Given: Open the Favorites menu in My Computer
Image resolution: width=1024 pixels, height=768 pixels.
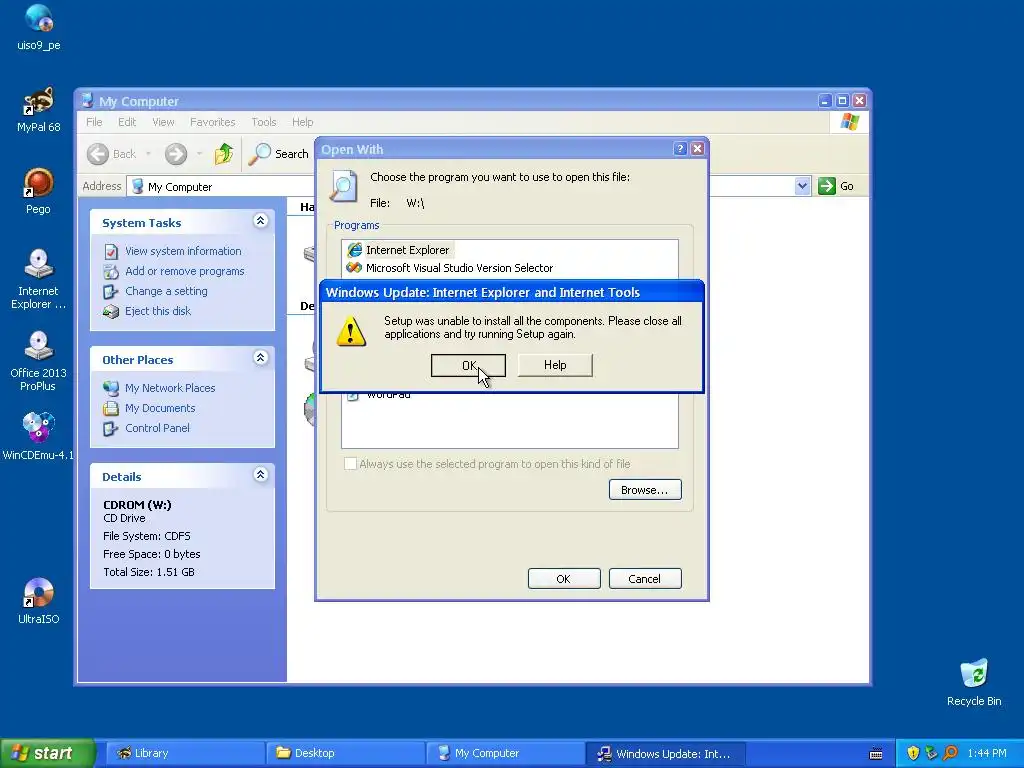Looking at the screenshot, I should click(x=212, y=122).
